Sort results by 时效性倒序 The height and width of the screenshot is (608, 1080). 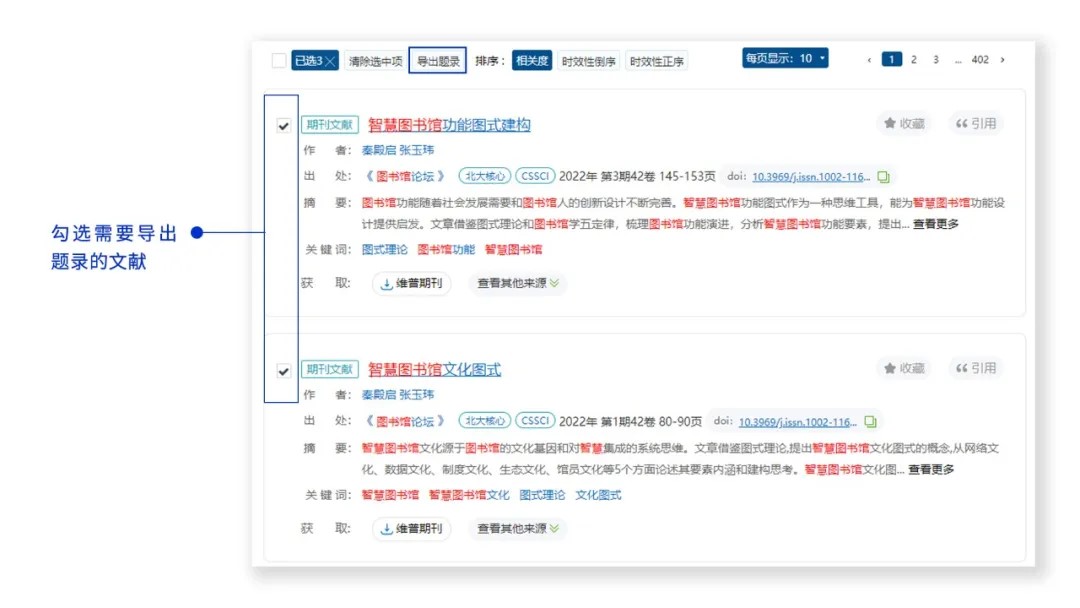[589, 61]
